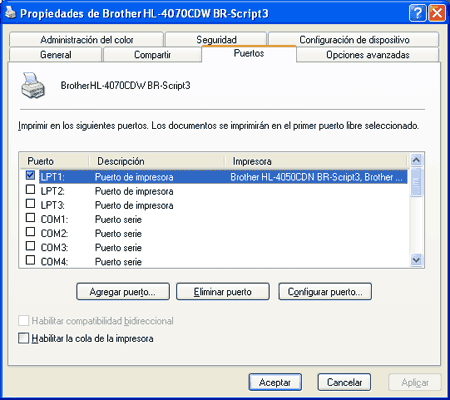
Task: Click Eliminar puerto button
Action: pos(223,292)
